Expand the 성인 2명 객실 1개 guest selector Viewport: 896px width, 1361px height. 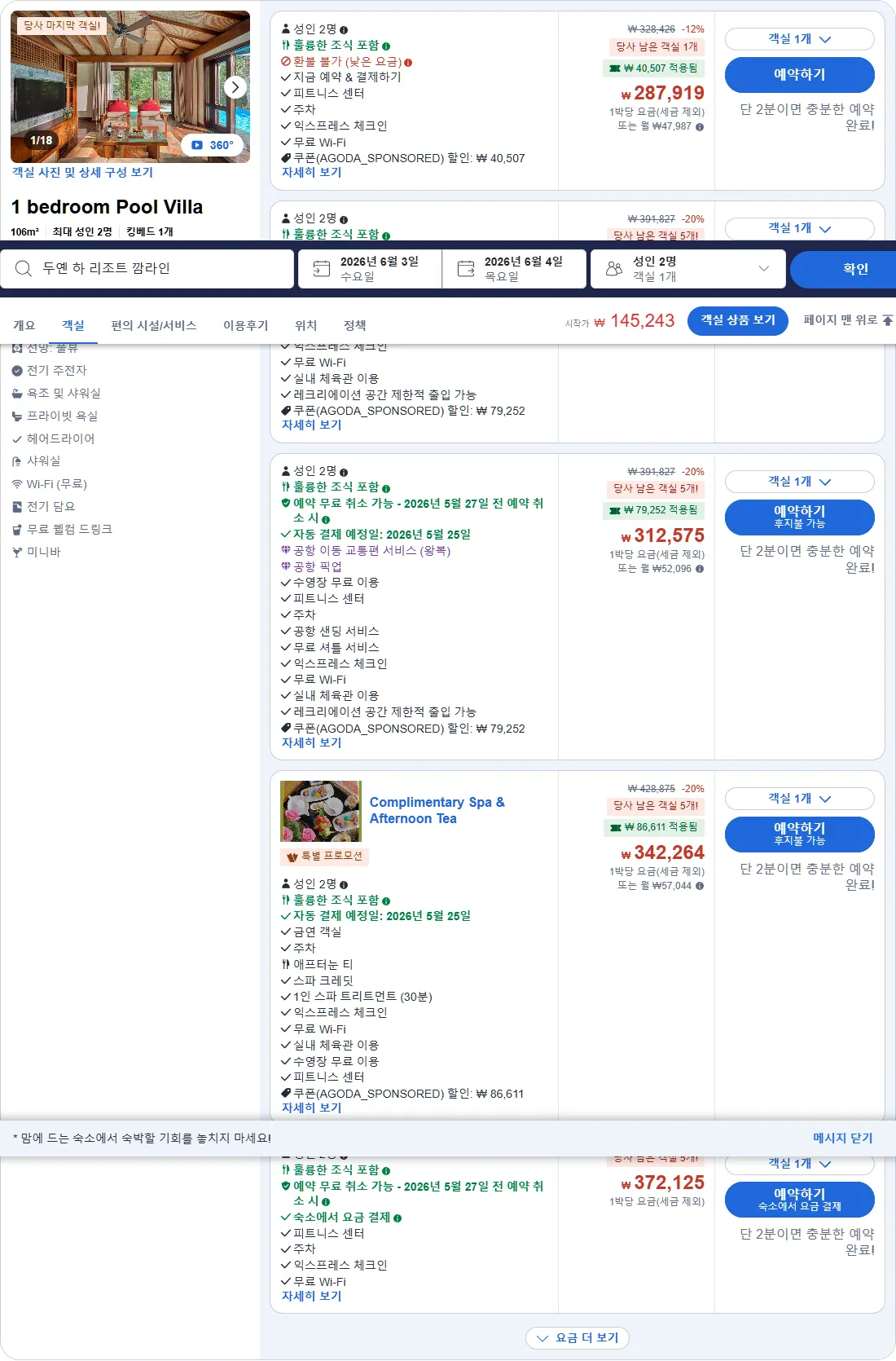tap(687, 269)
